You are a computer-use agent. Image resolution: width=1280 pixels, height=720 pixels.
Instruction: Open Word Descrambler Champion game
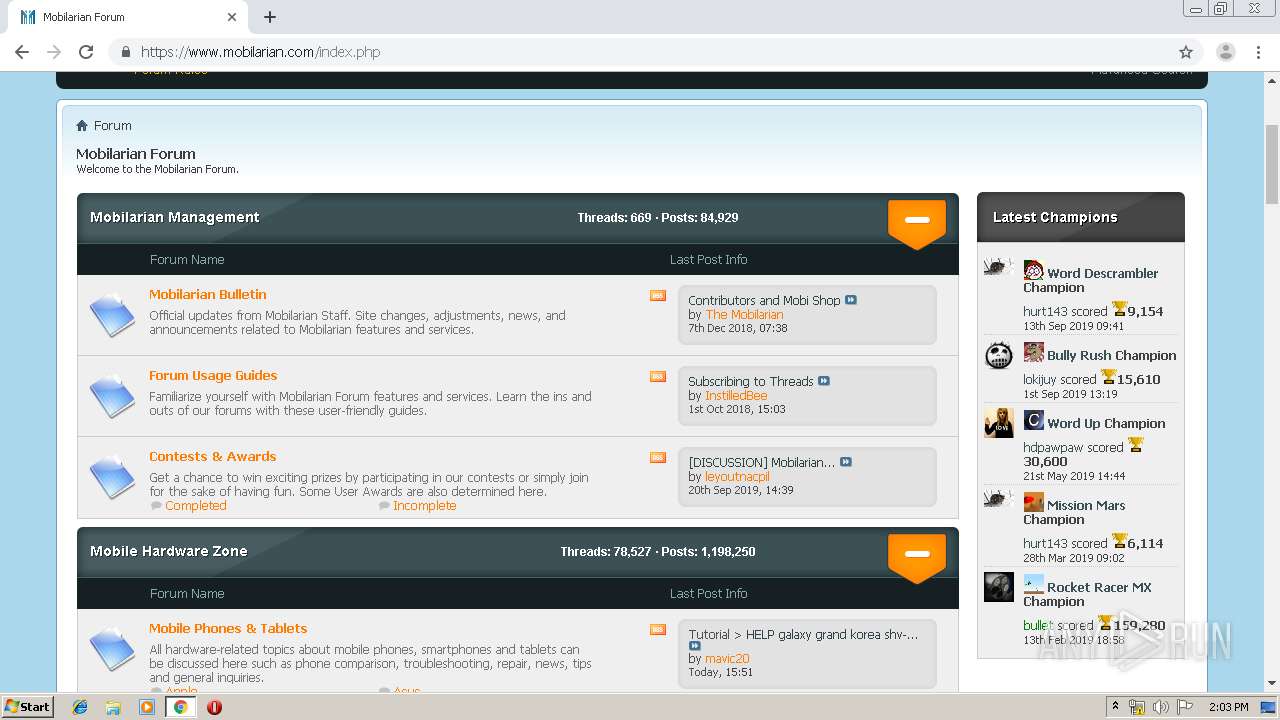(x=1091, y=280)
